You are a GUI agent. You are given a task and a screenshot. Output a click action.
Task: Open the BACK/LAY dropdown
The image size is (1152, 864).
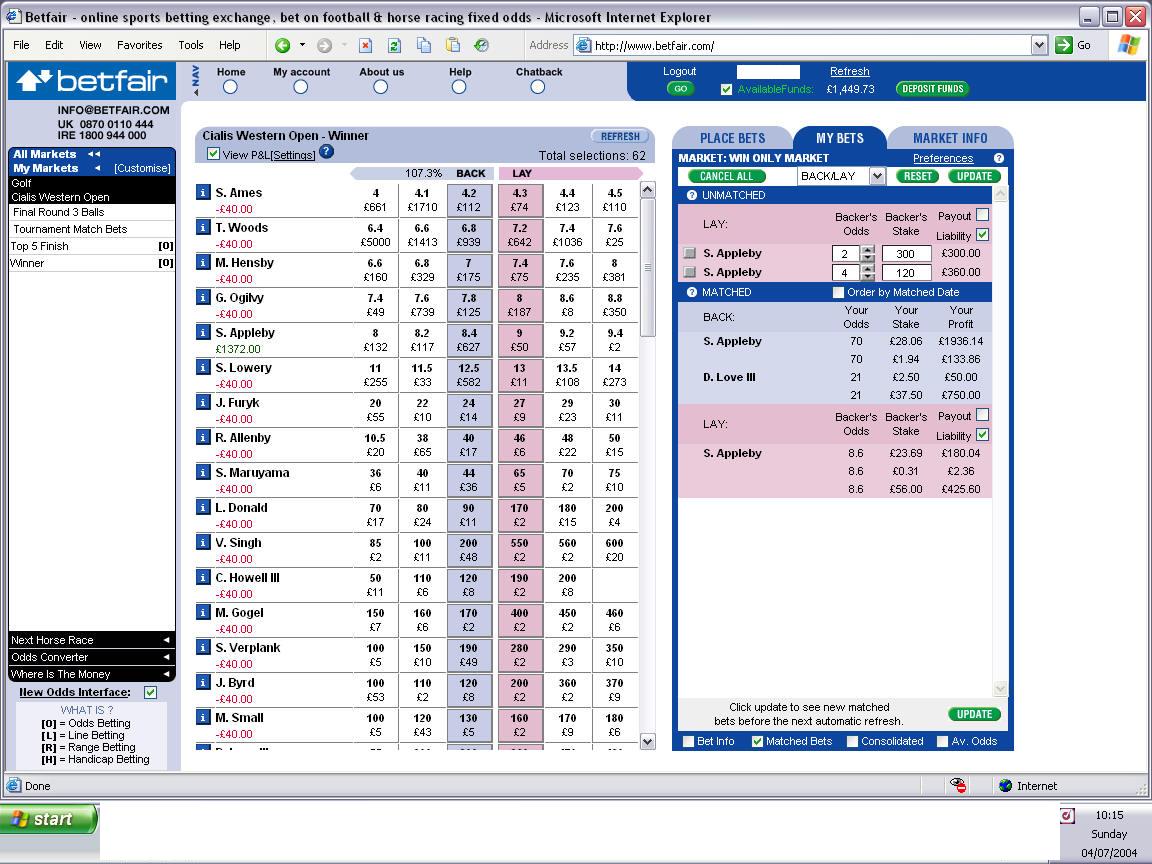[876, 176]
